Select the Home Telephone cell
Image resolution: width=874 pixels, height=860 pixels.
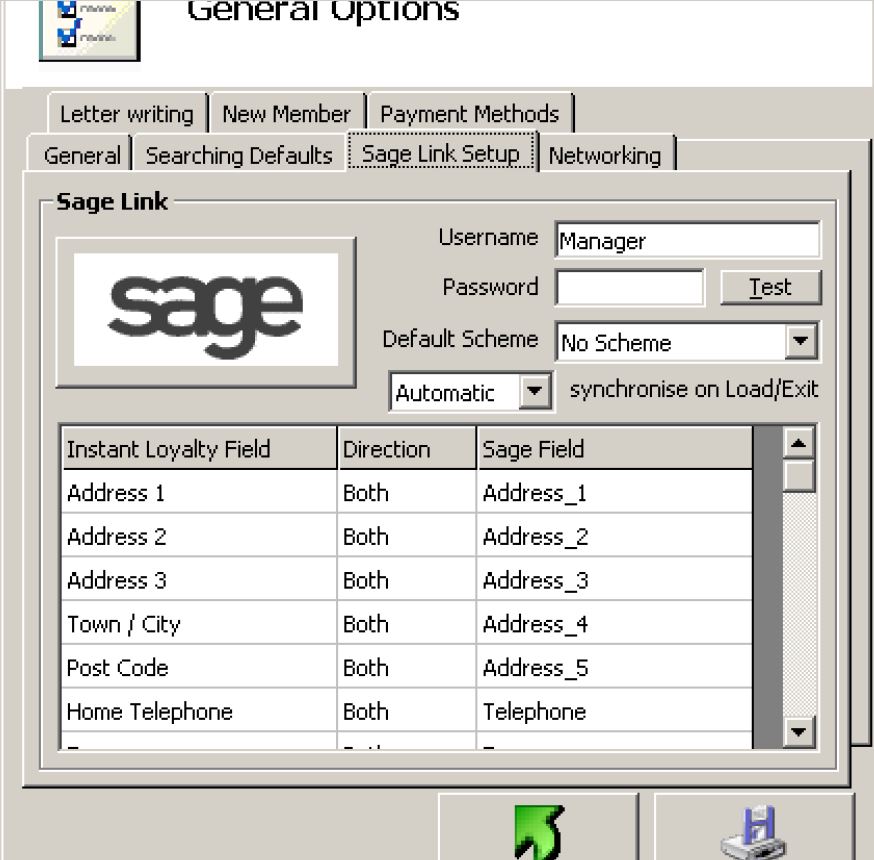199,711
